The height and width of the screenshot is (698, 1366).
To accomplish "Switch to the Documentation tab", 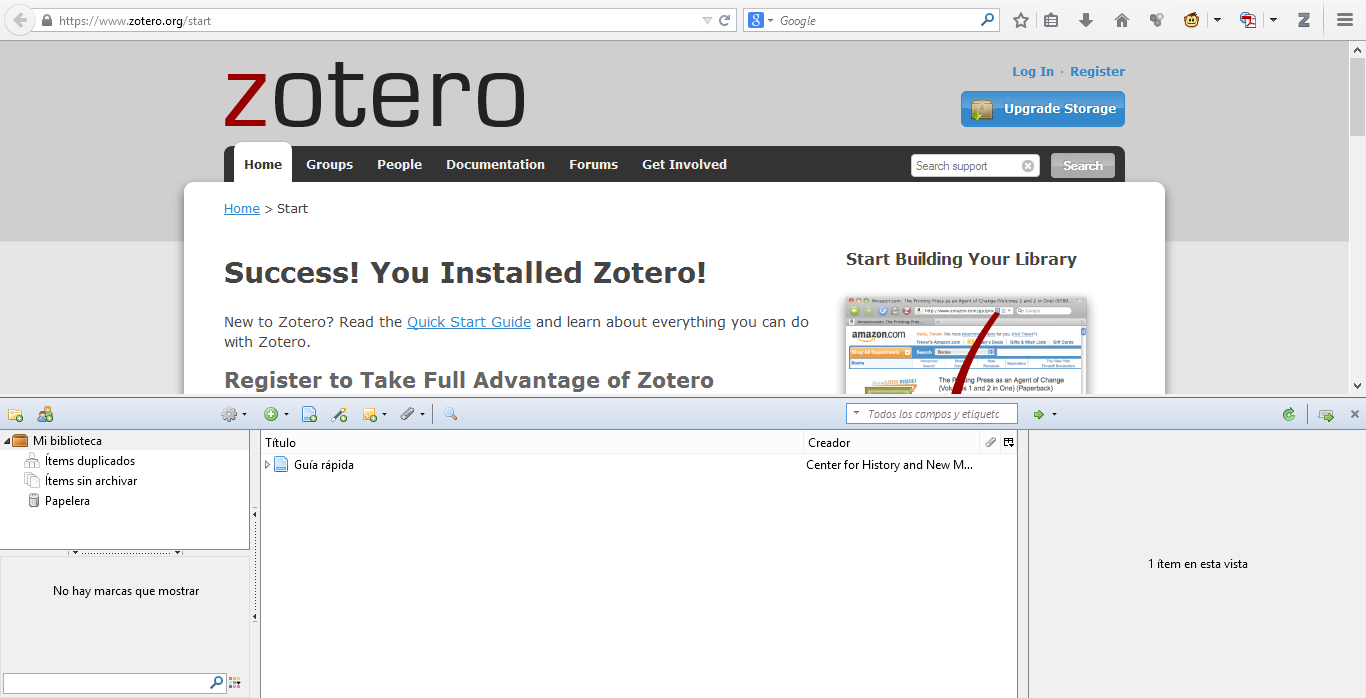I will click(495, 164).
